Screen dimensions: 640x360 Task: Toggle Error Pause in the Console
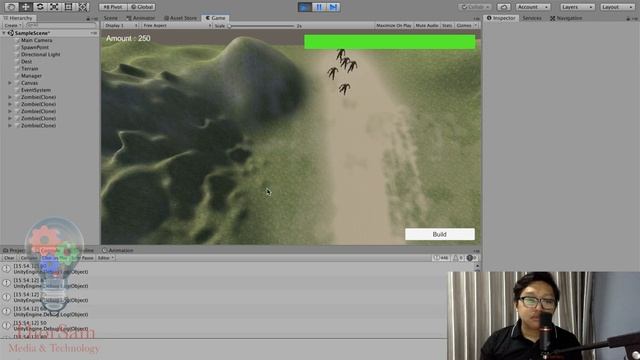83,258
